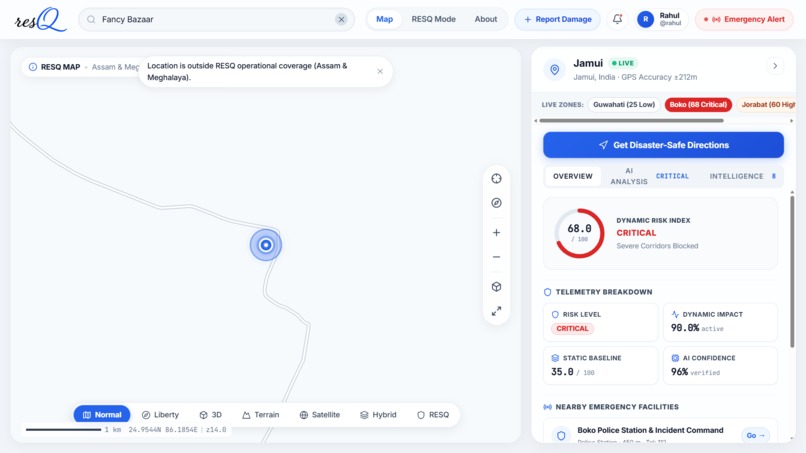Switch to the Map tab

384,19
